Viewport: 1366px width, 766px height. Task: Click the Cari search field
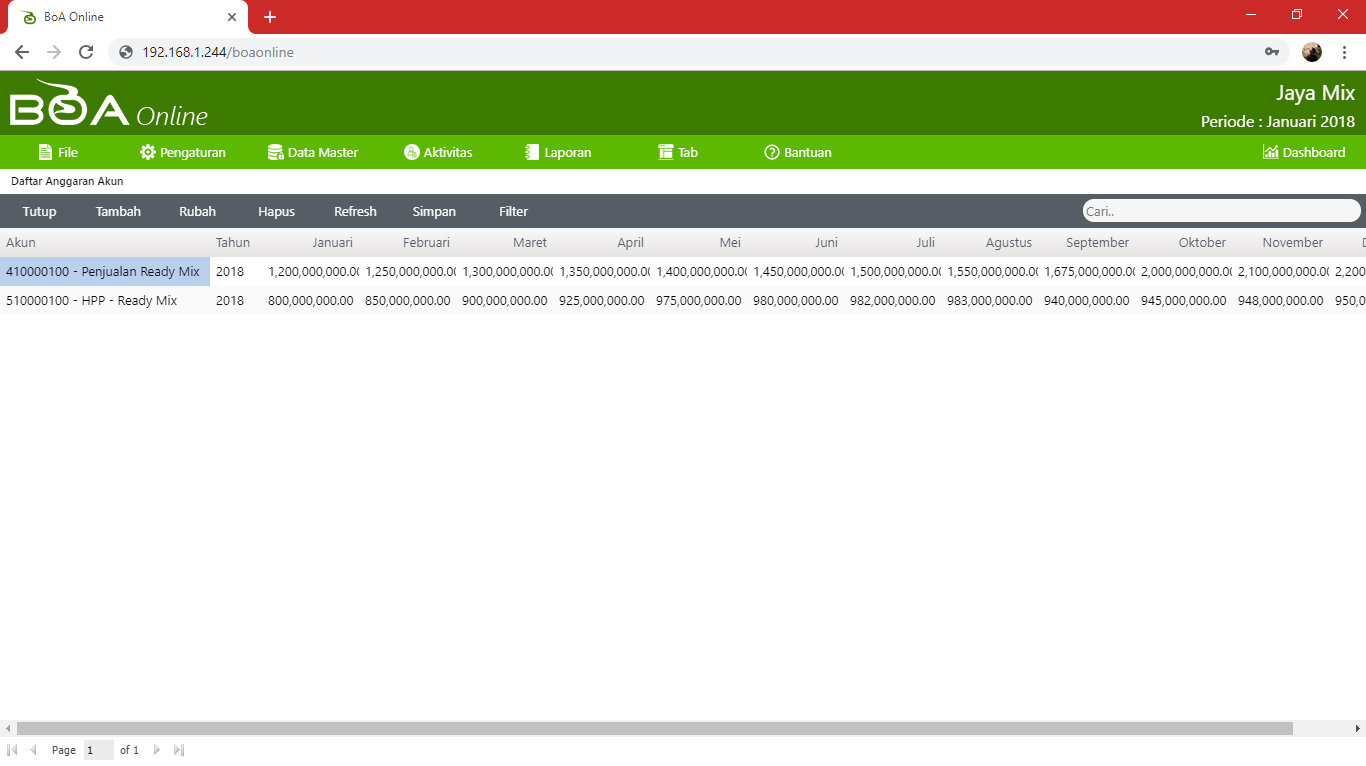click(x=1220, y=211)
